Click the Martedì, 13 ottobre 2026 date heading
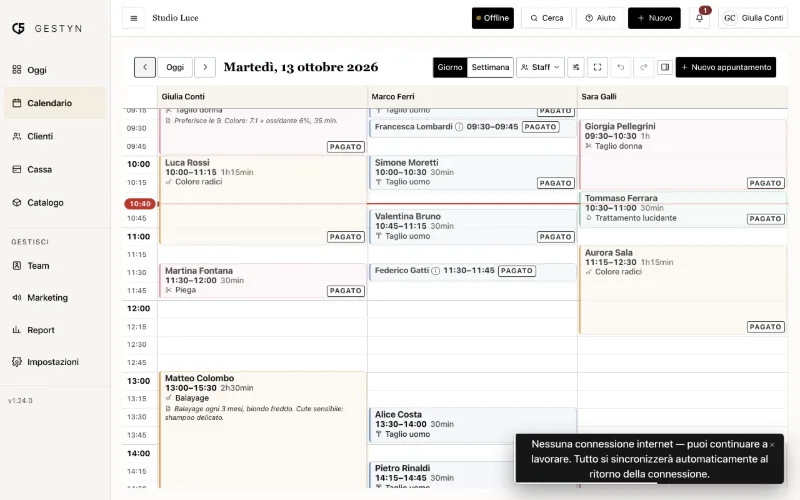 click(301, 67)
